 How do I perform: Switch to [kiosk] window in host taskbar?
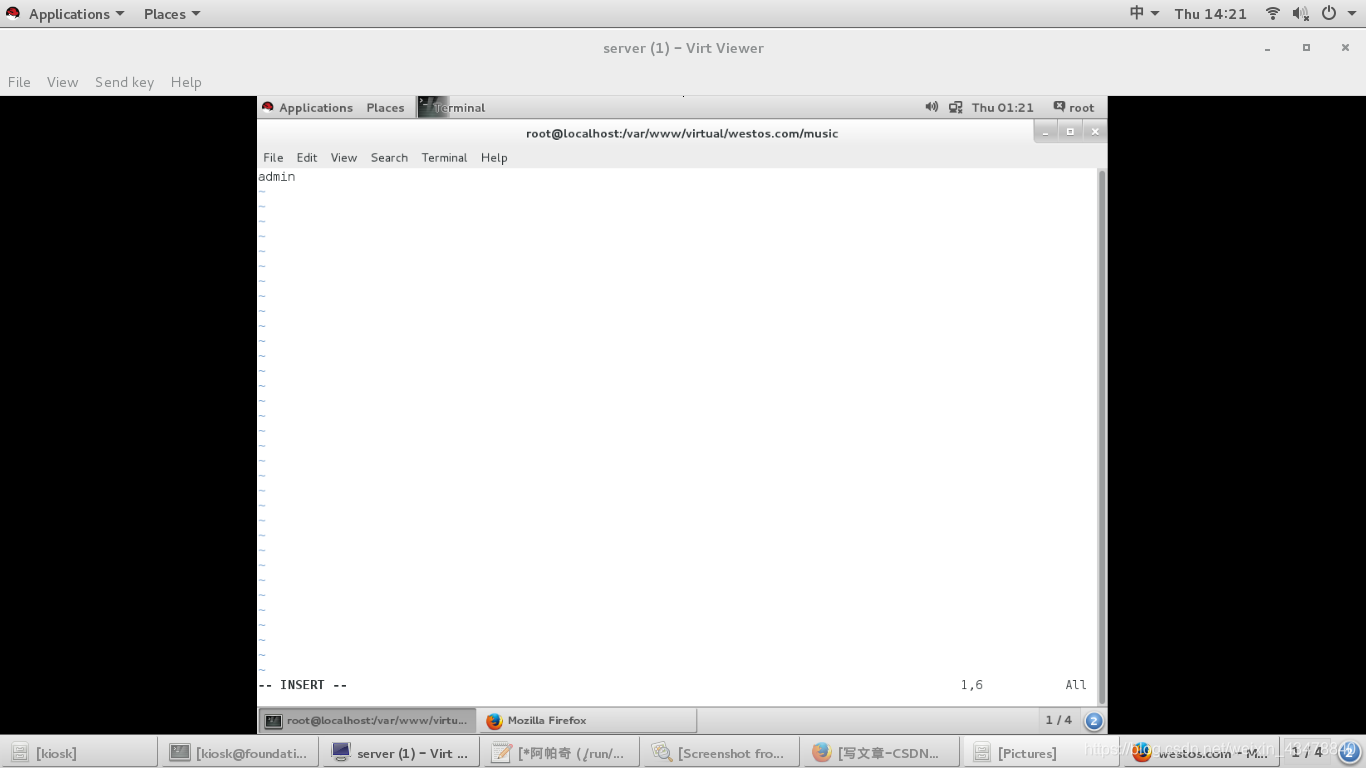pos(79,753)
